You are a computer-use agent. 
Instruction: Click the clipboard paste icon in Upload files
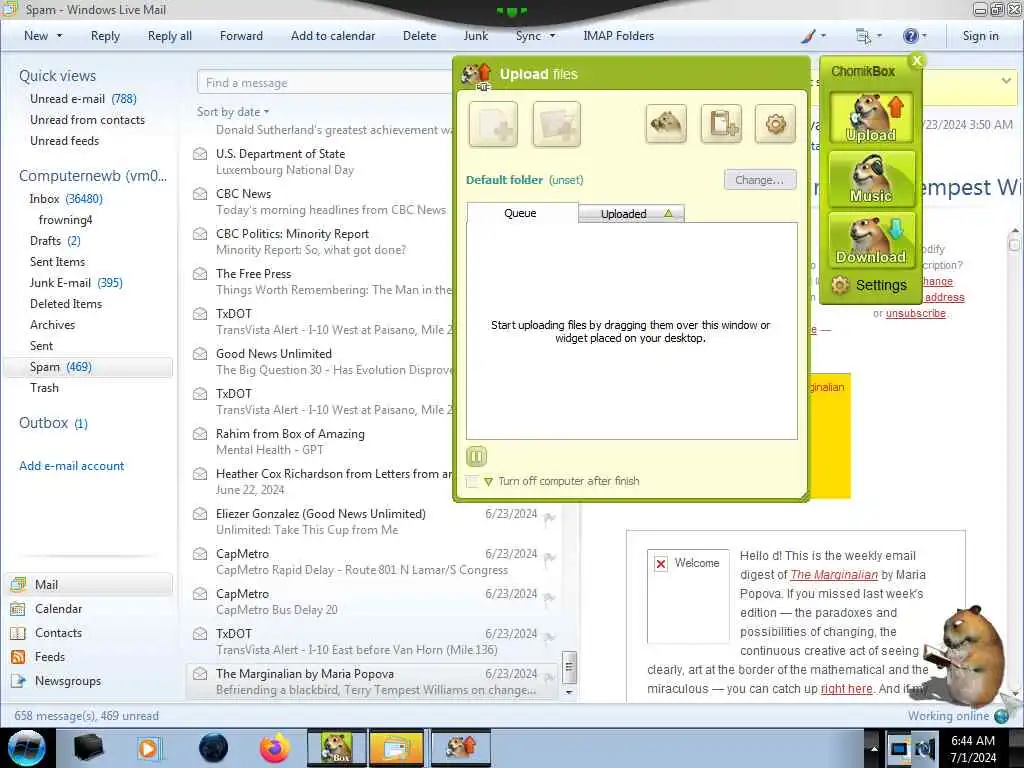click(x=721, y=123)
